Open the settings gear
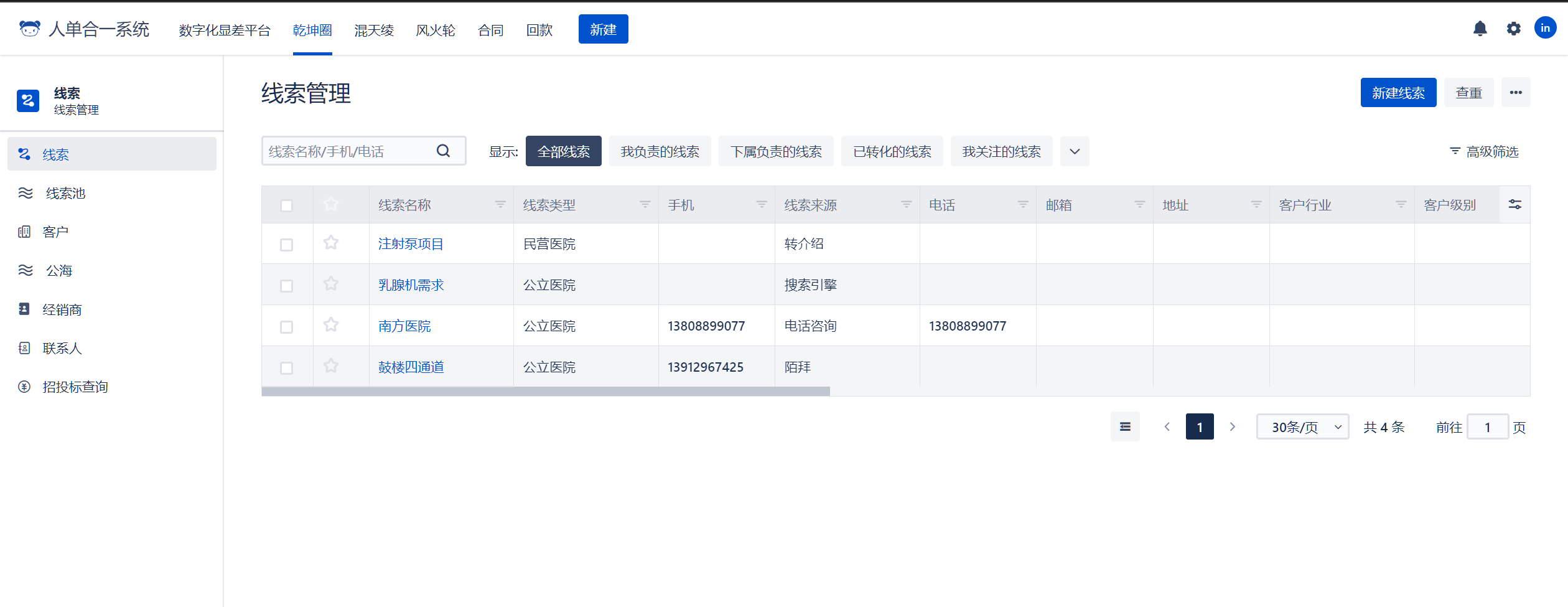This screenshot has height=607, width=1568. tap(1514, 29)
